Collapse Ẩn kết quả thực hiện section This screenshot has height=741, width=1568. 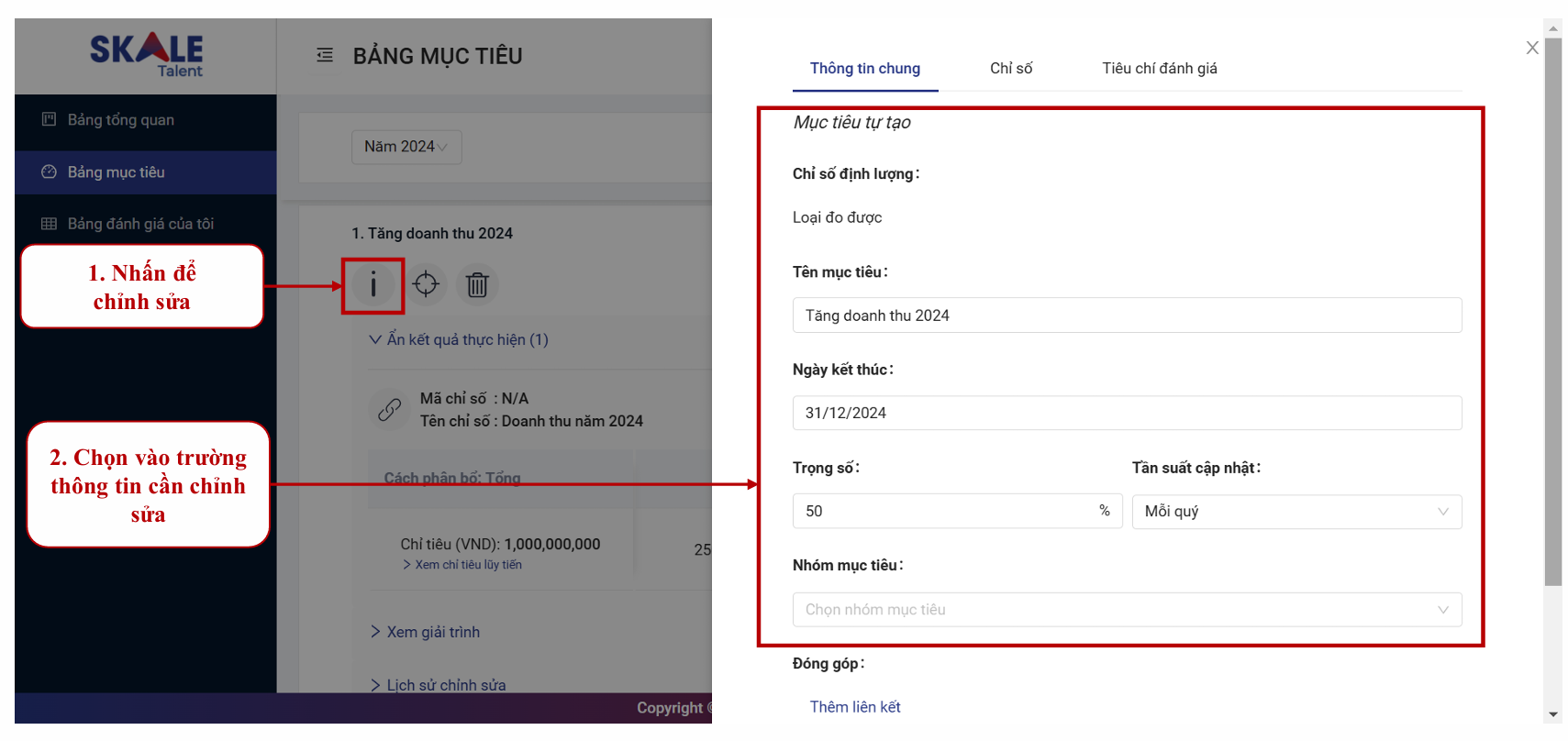point(459,340)
